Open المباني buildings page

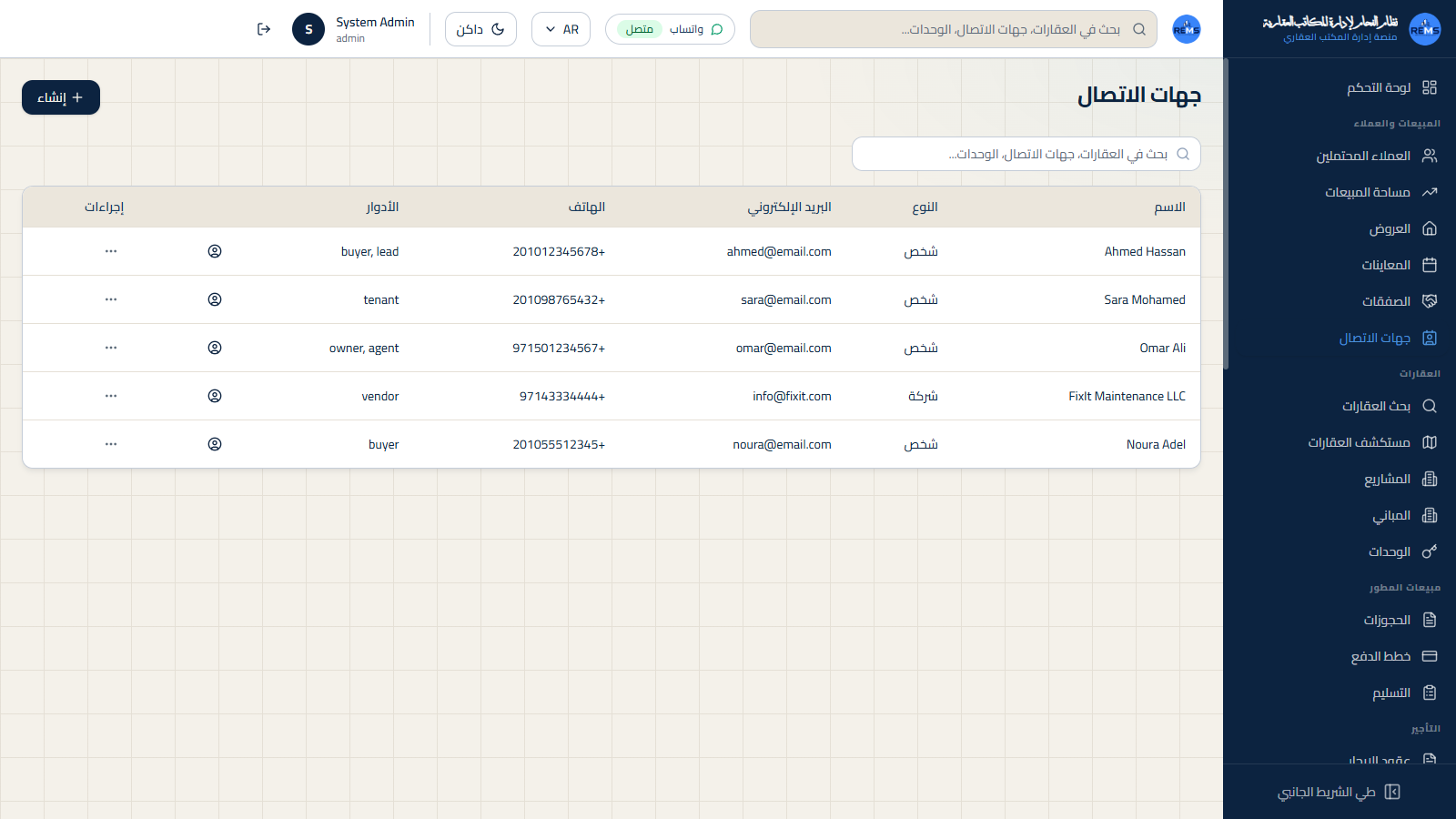[x=1391, y=515]
